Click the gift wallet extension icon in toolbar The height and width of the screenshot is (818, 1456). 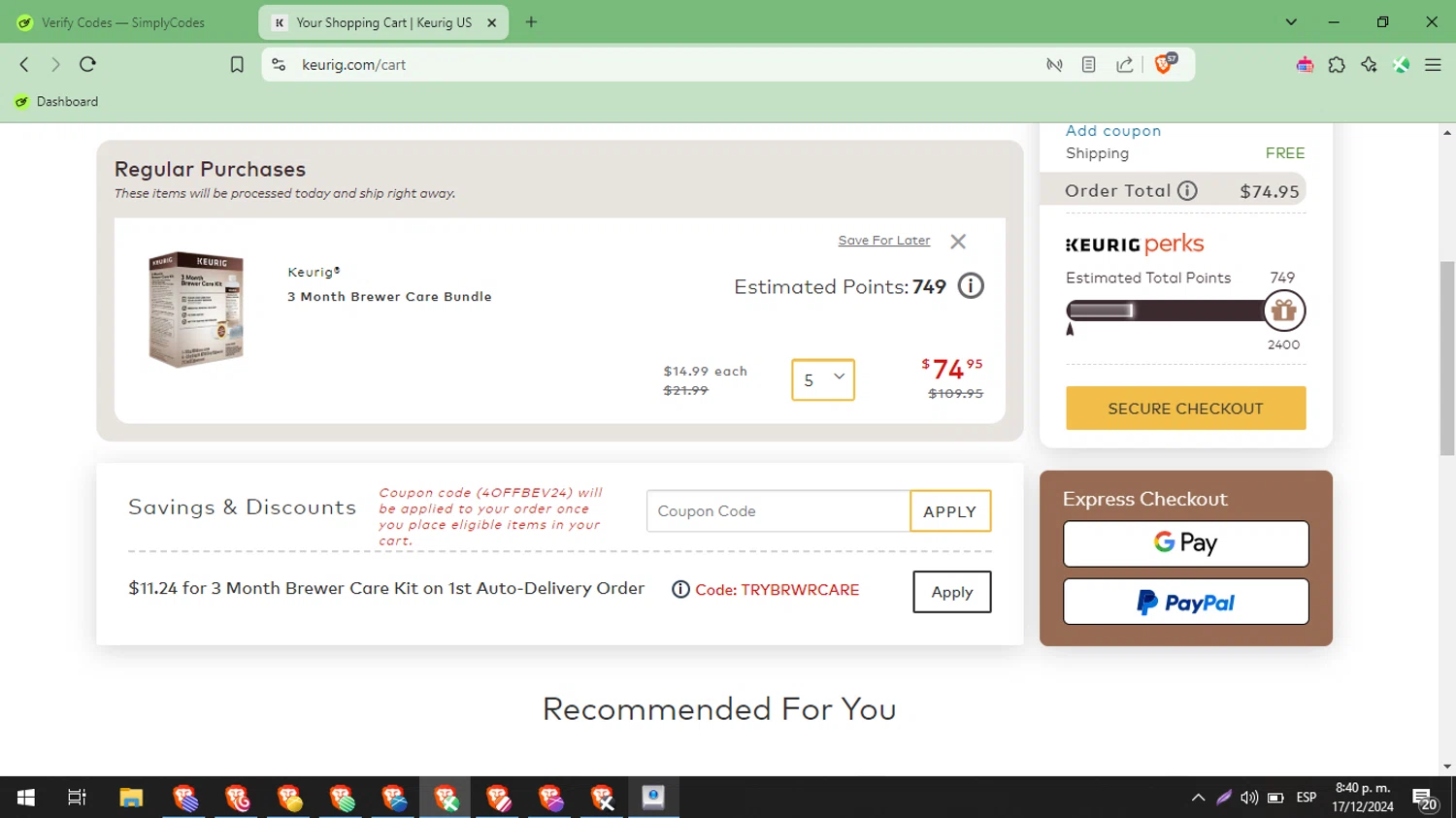tap(1305, 65)
